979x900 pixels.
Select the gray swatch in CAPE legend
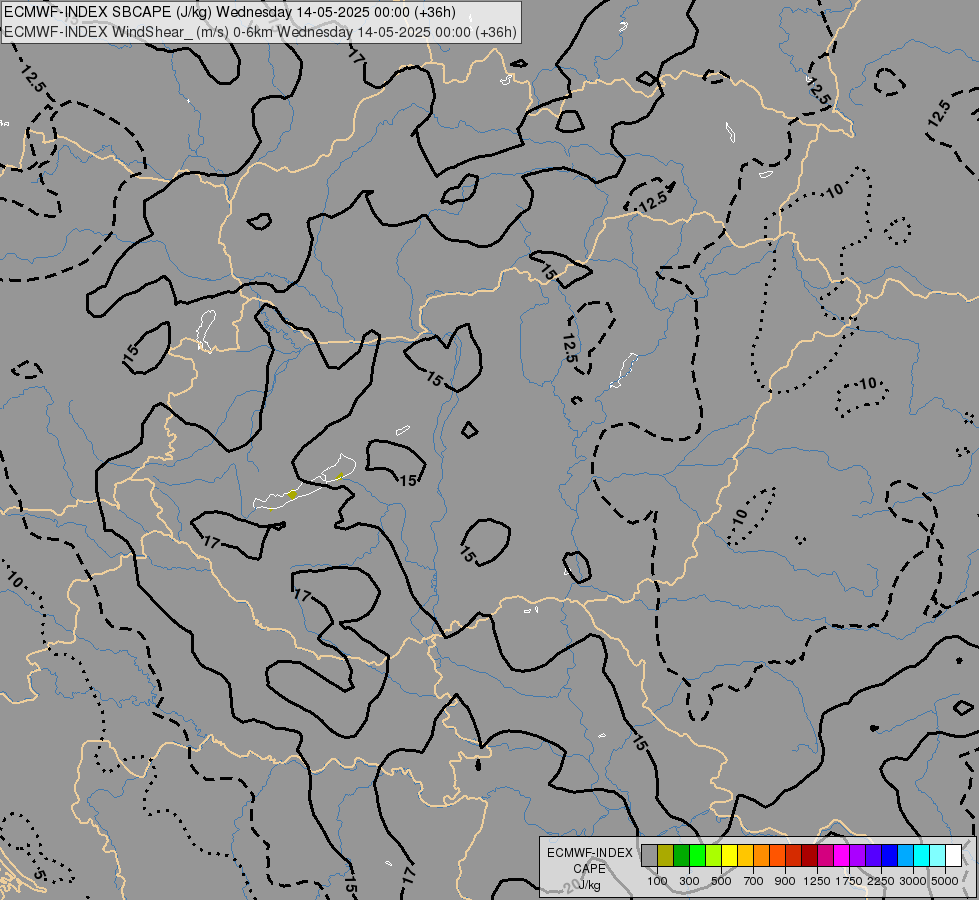coord(649,855)
